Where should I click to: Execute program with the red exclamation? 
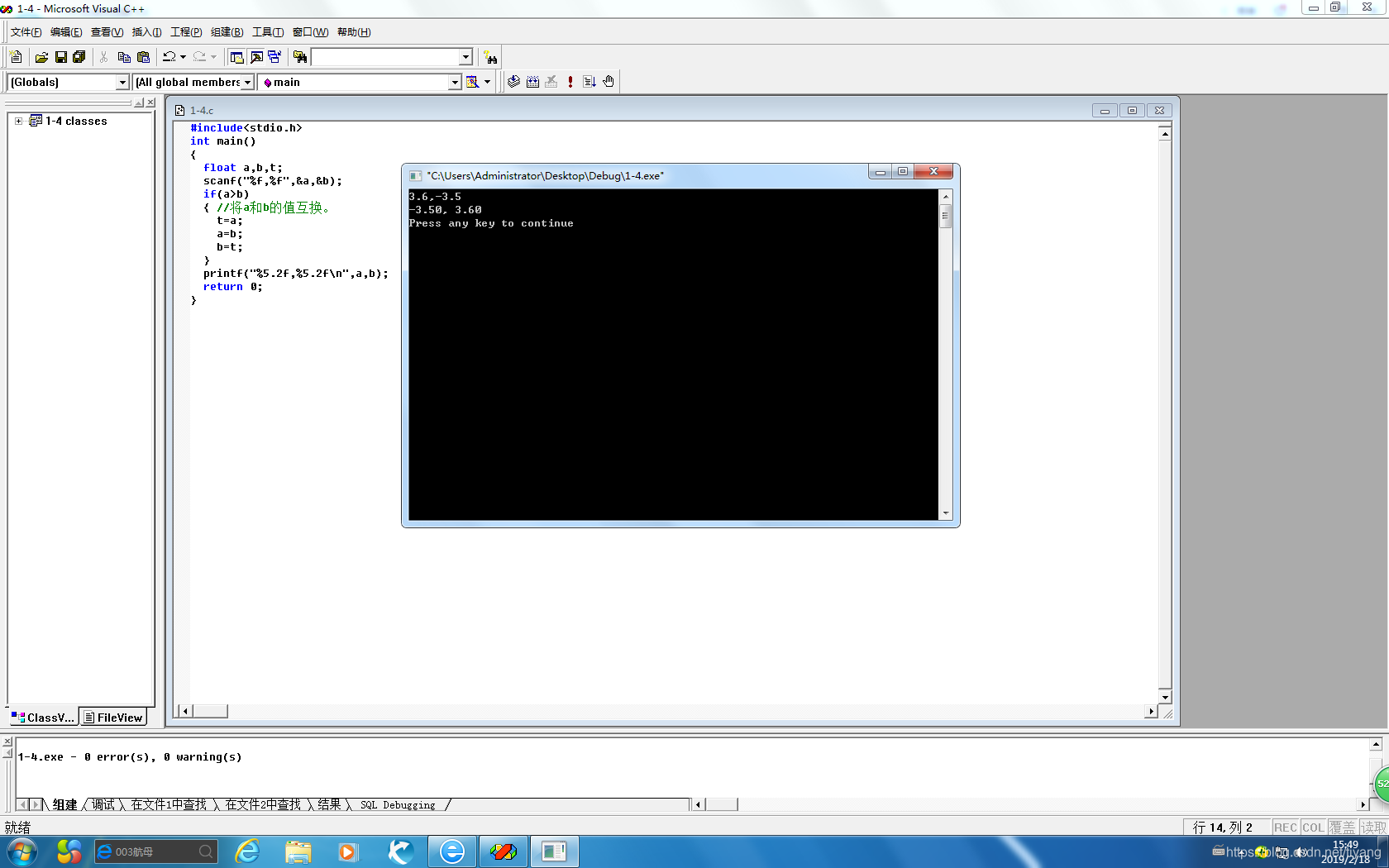[570, 81]
